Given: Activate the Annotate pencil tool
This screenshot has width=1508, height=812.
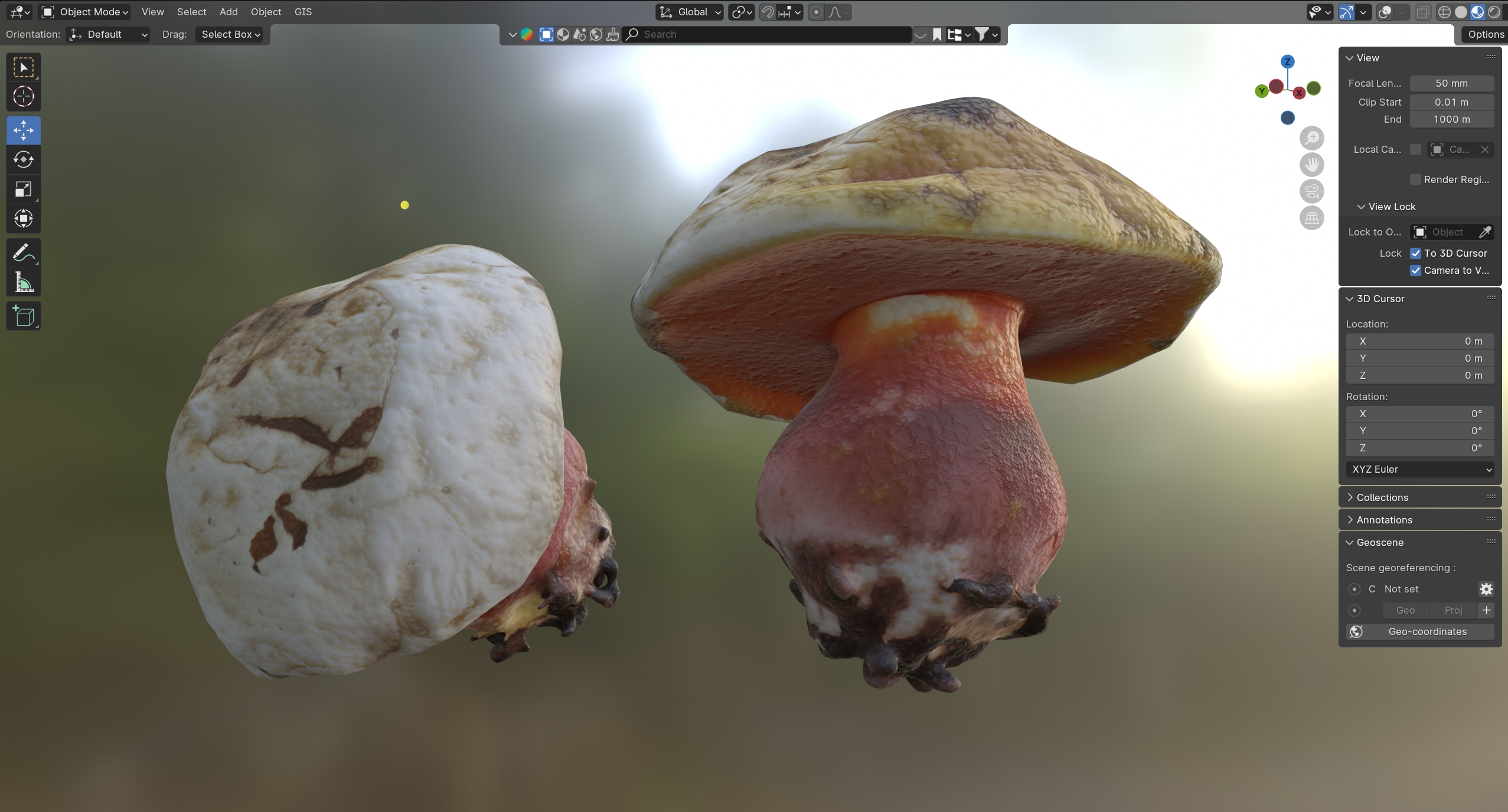Looking at the screenshot, I should [x=23, y=253].
